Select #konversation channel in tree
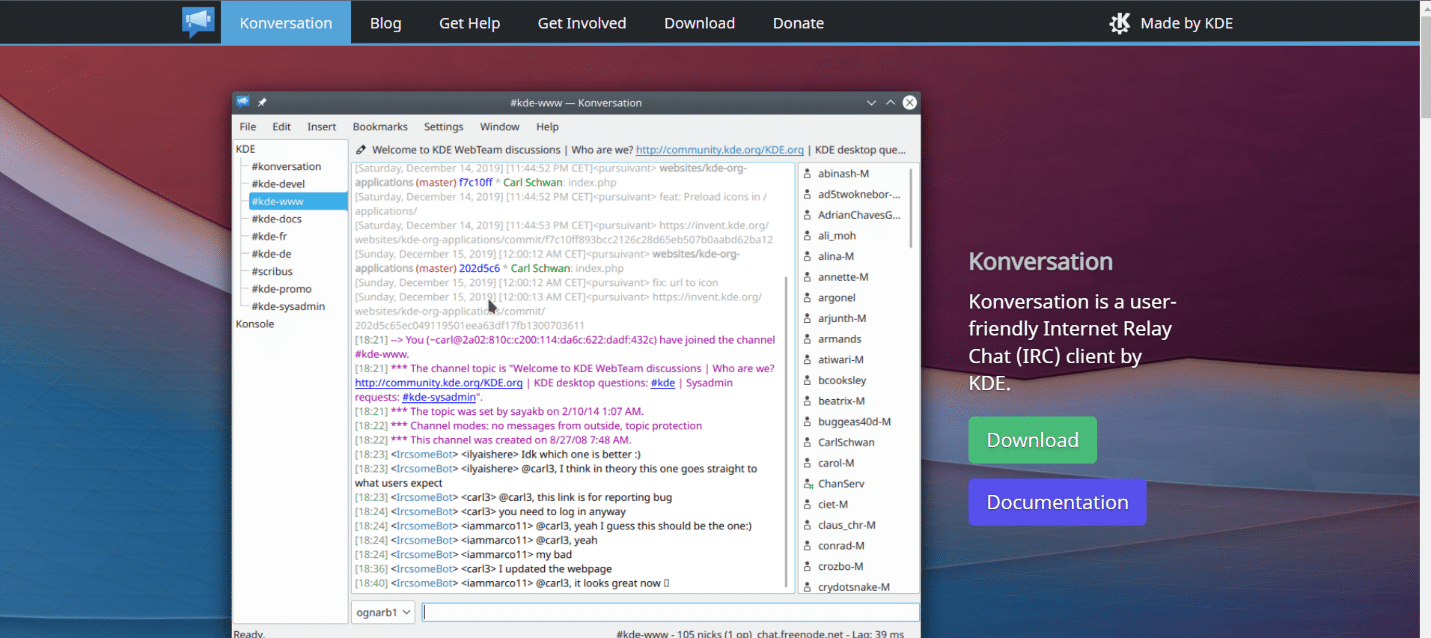This screenshot has width=1431, height=638. click(x=286, y=167)
